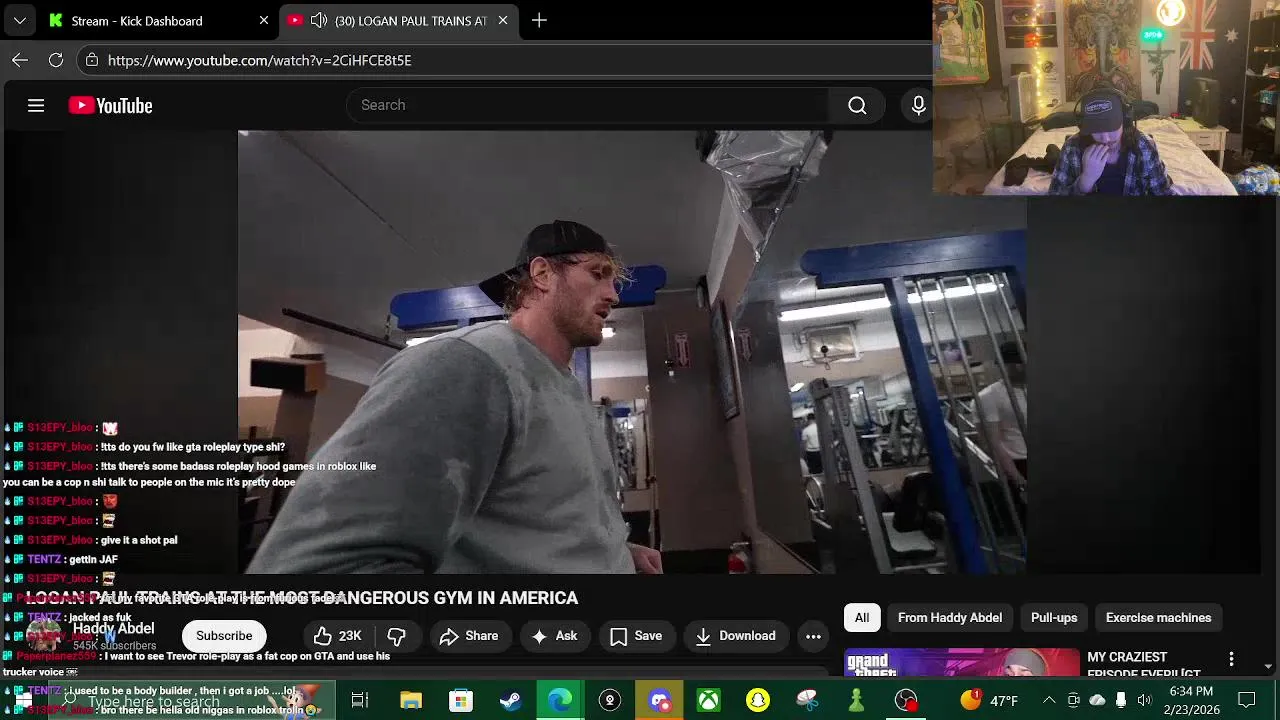Select the From Haddy Abdel chip
Image resolution: width=1280 pixels, height=720 pixels.
[x=950, y=618]
